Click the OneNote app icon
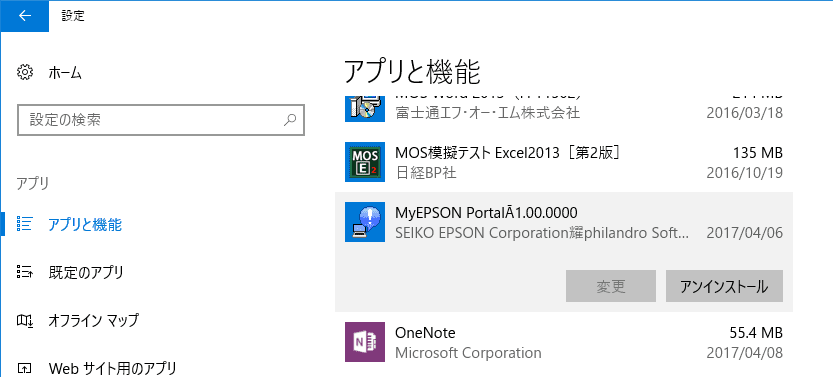This screenshot has width=833, height=377. (x=365, y=342)
